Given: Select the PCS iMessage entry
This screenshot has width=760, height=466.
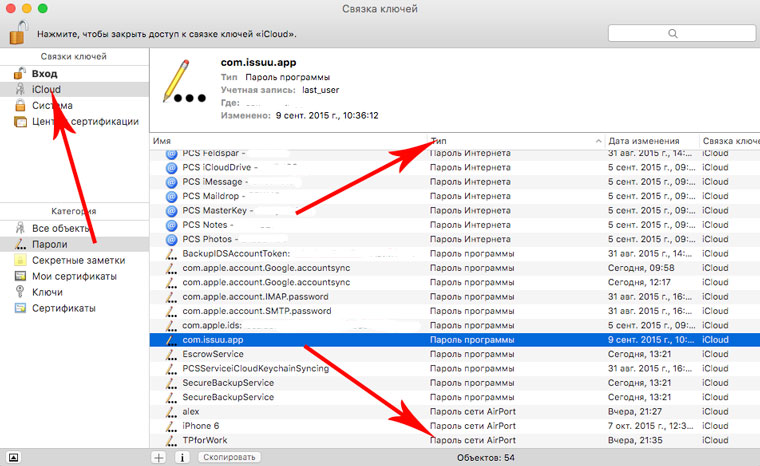Looking at the screenshot, I should pyautogui.click(x=455, y=182).
